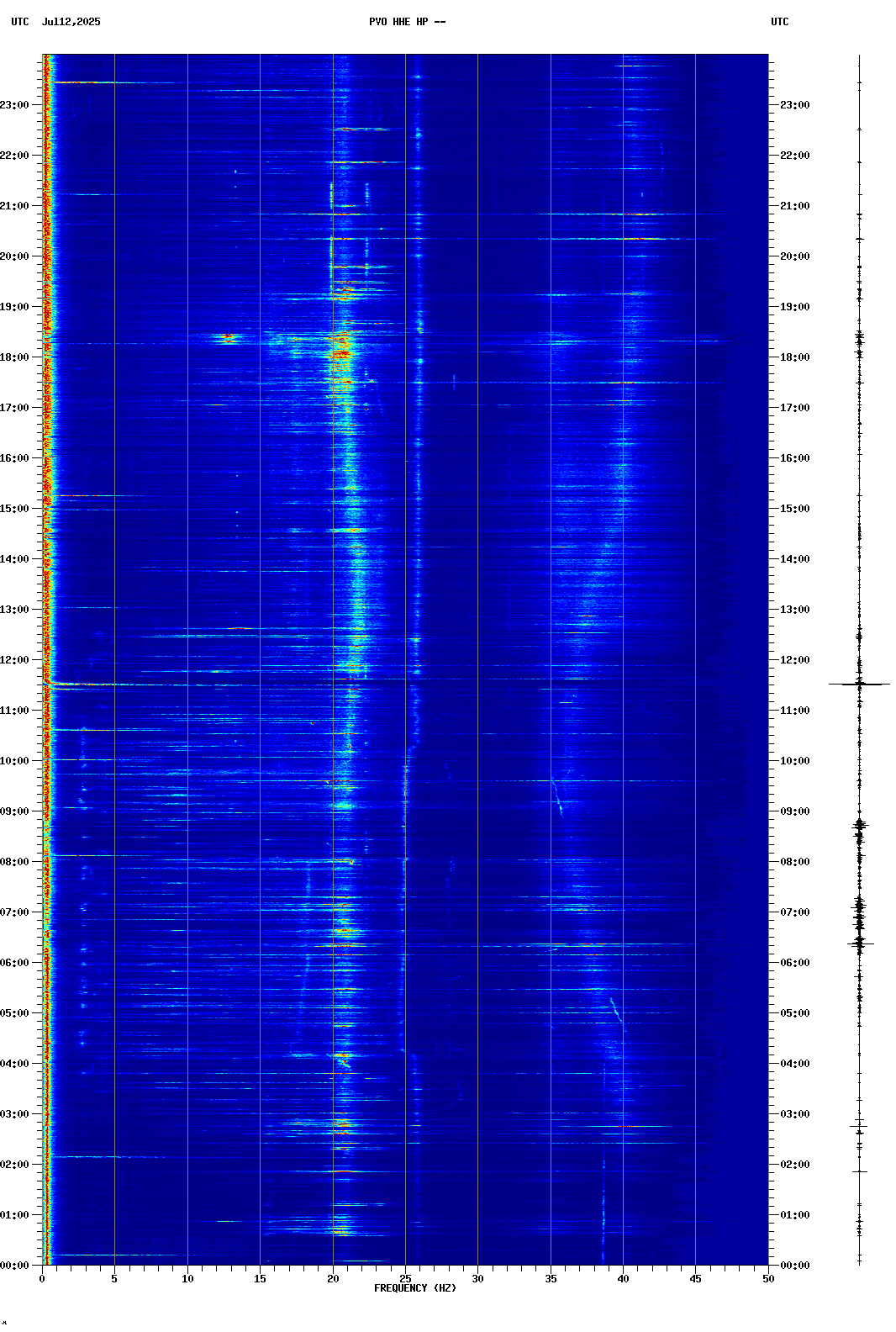The width and height of the screenshot is (896, 1332).
Task: Pick the 09:00 label on the right time axis
Action: (795, 811)
